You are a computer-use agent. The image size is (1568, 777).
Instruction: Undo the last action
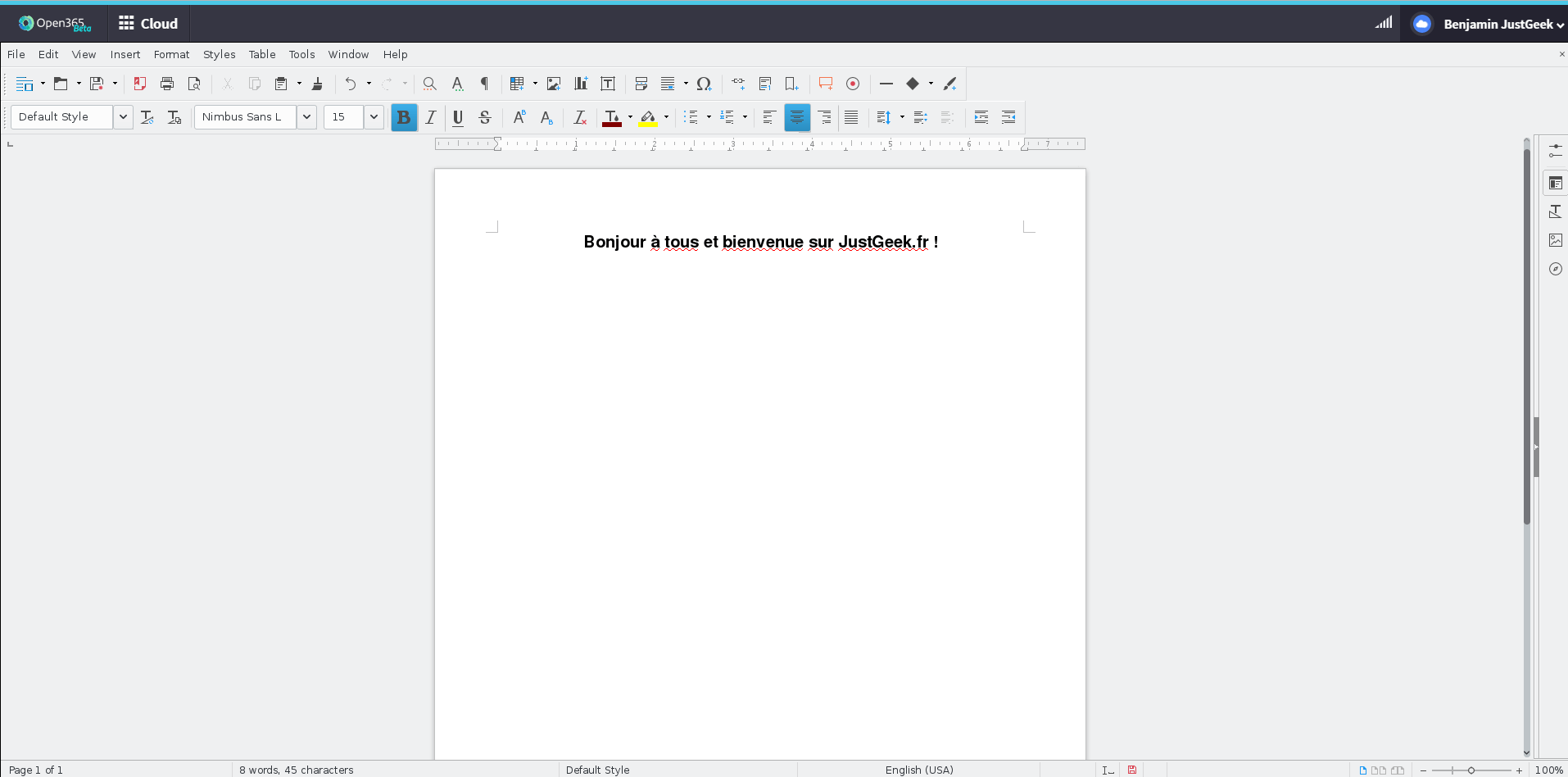point(351,84)
